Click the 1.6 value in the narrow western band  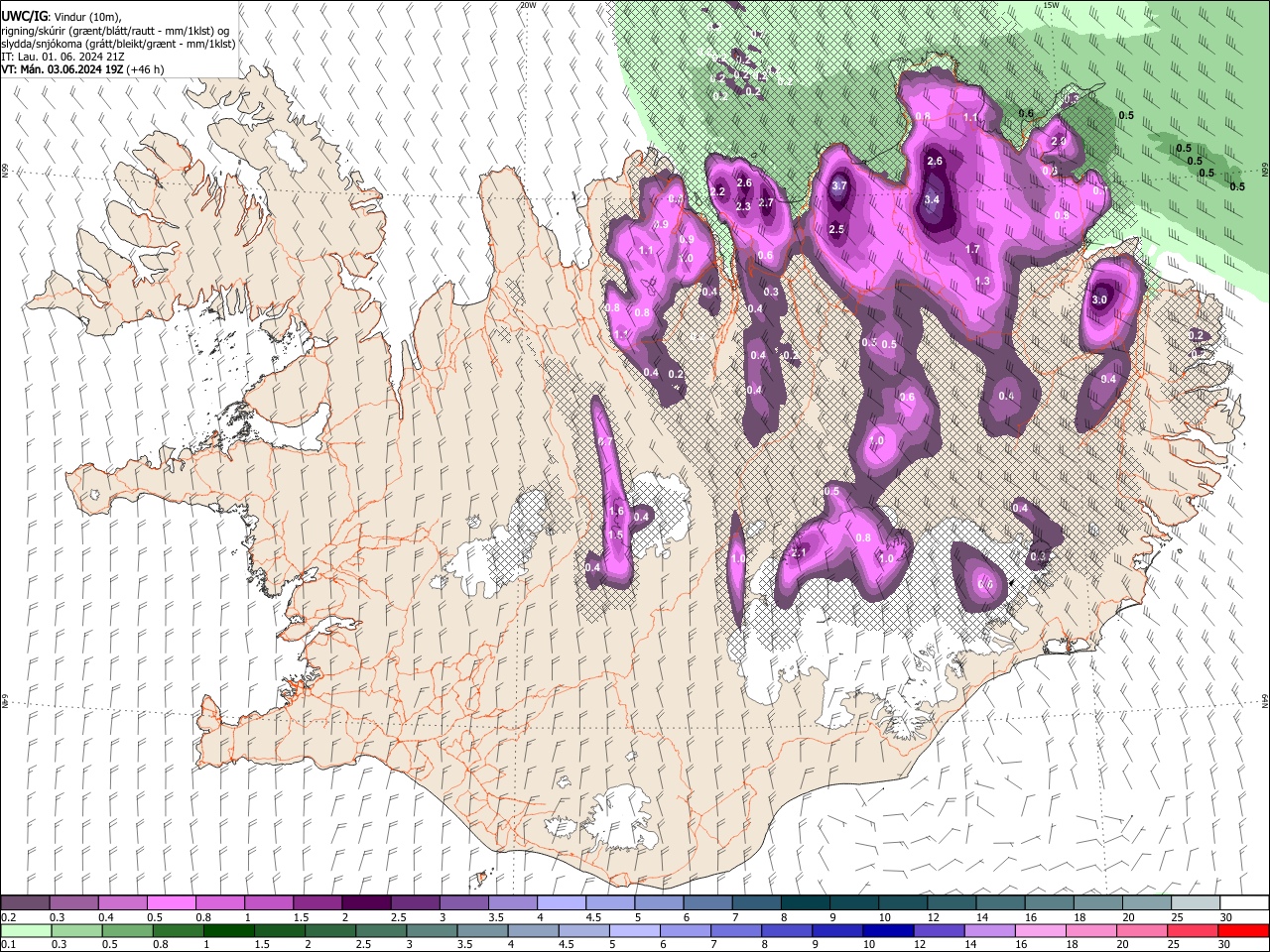pos(615,512)
